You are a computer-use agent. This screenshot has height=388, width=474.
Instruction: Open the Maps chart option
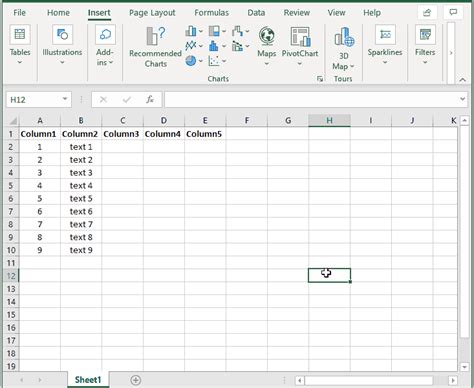point(267,46)
